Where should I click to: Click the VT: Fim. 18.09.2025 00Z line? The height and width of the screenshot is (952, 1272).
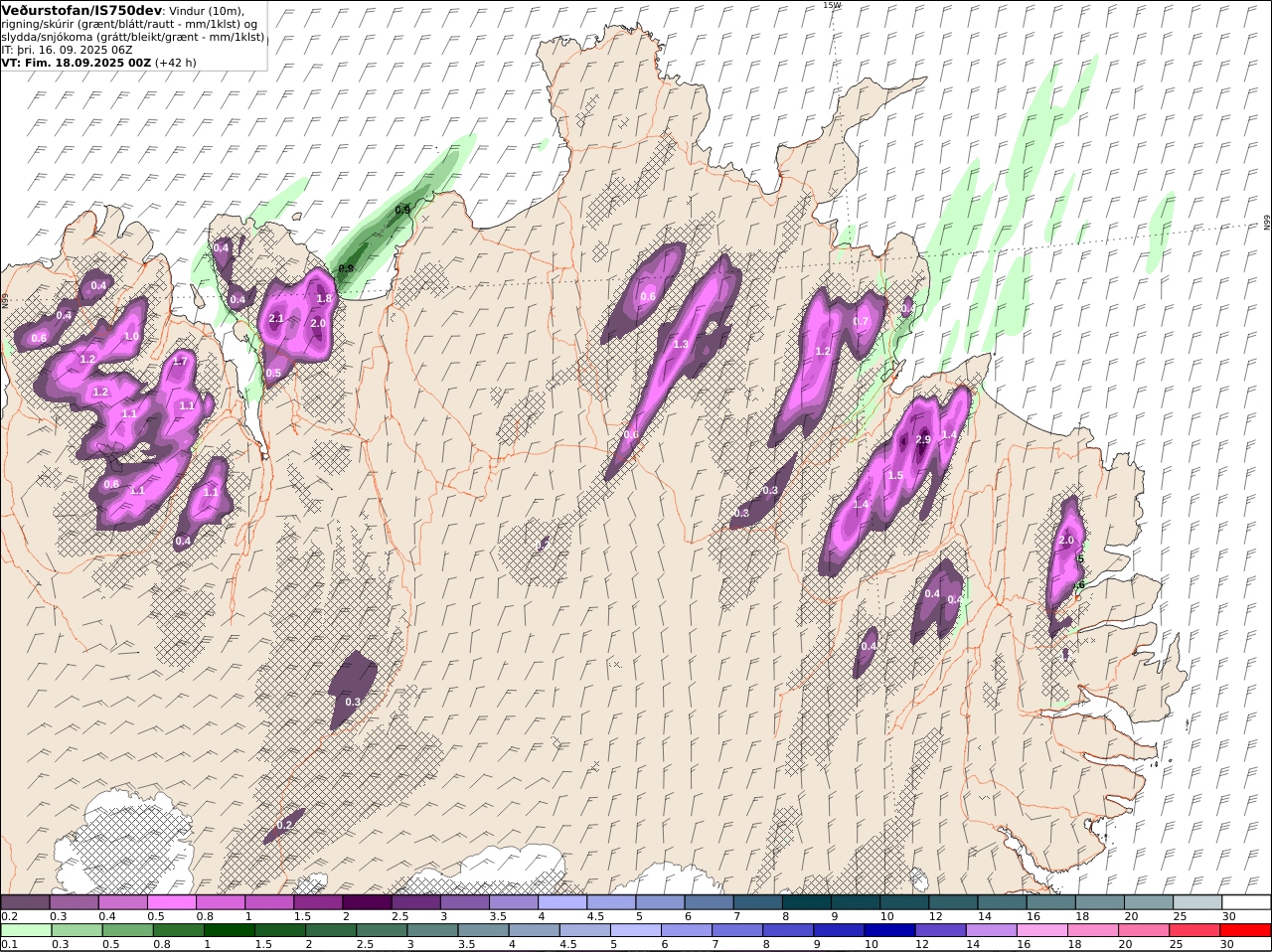[77, 62]
